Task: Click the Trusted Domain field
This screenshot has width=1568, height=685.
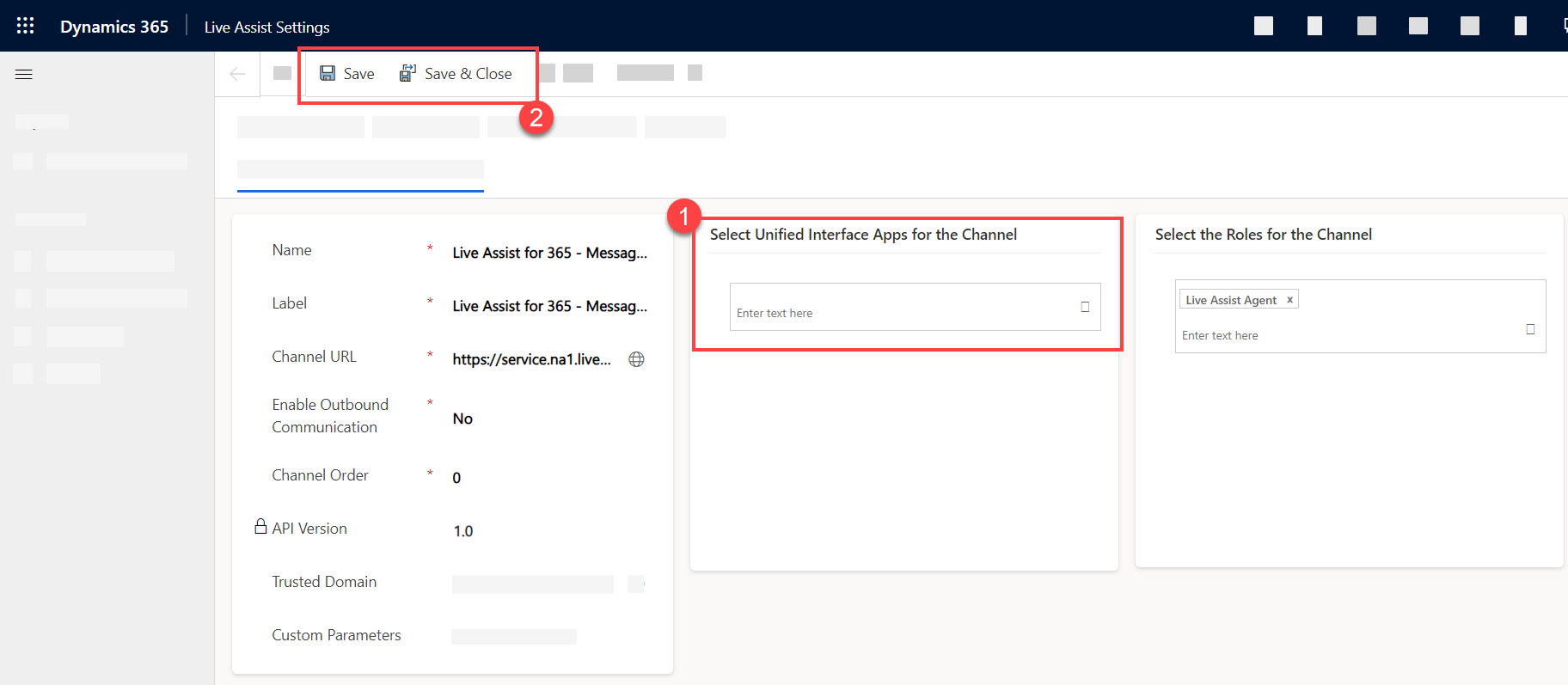Action: pyautogui.click(x=533, y=584)
